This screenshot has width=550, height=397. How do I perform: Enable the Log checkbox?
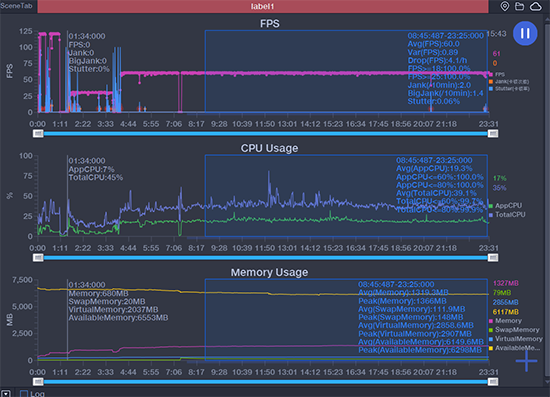[x=24, y=393]
